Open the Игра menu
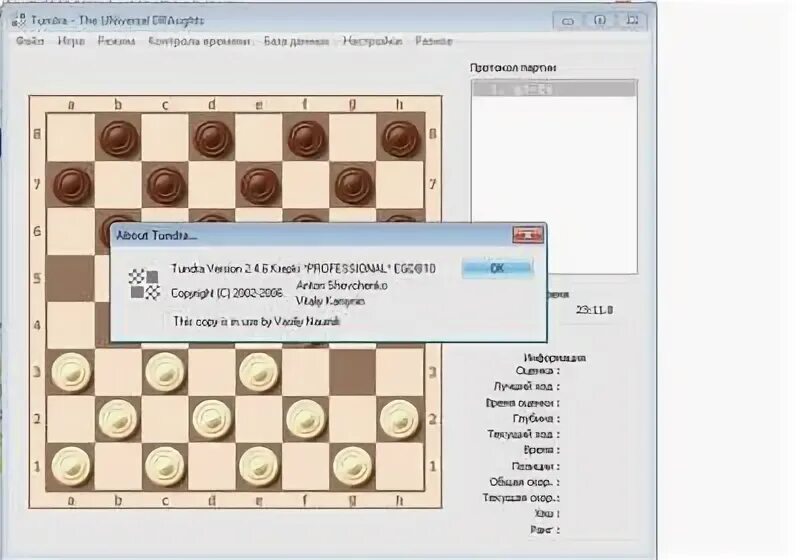 71,41
